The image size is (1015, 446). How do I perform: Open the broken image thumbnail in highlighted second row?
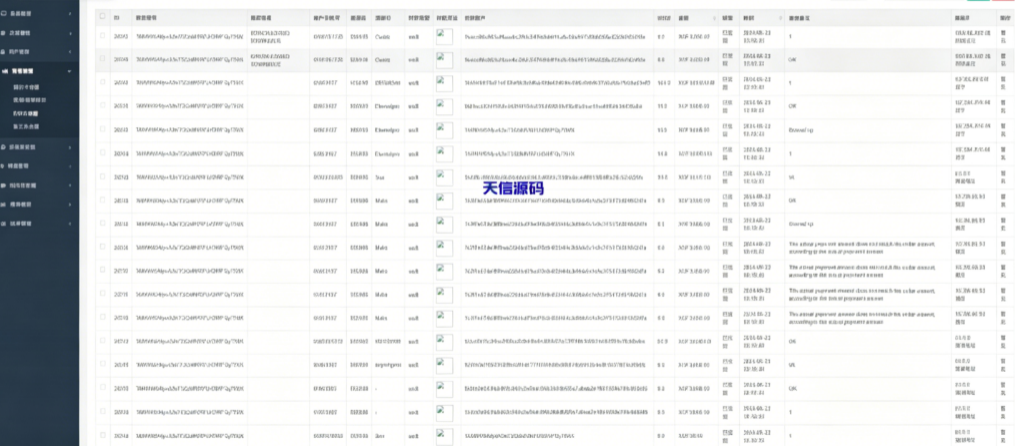[444, 59]
